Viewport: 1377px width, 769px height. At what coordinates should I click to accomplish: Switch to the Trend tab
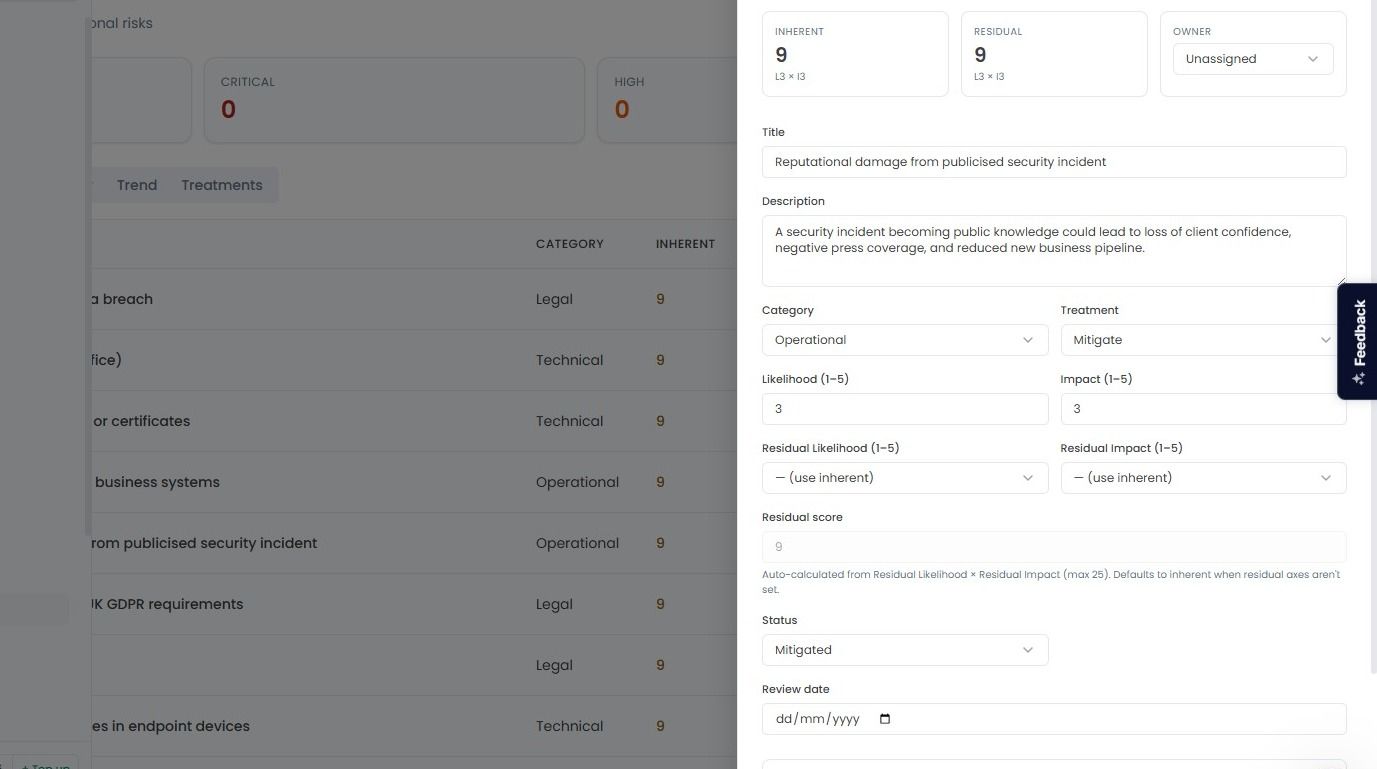click(137, 185)
